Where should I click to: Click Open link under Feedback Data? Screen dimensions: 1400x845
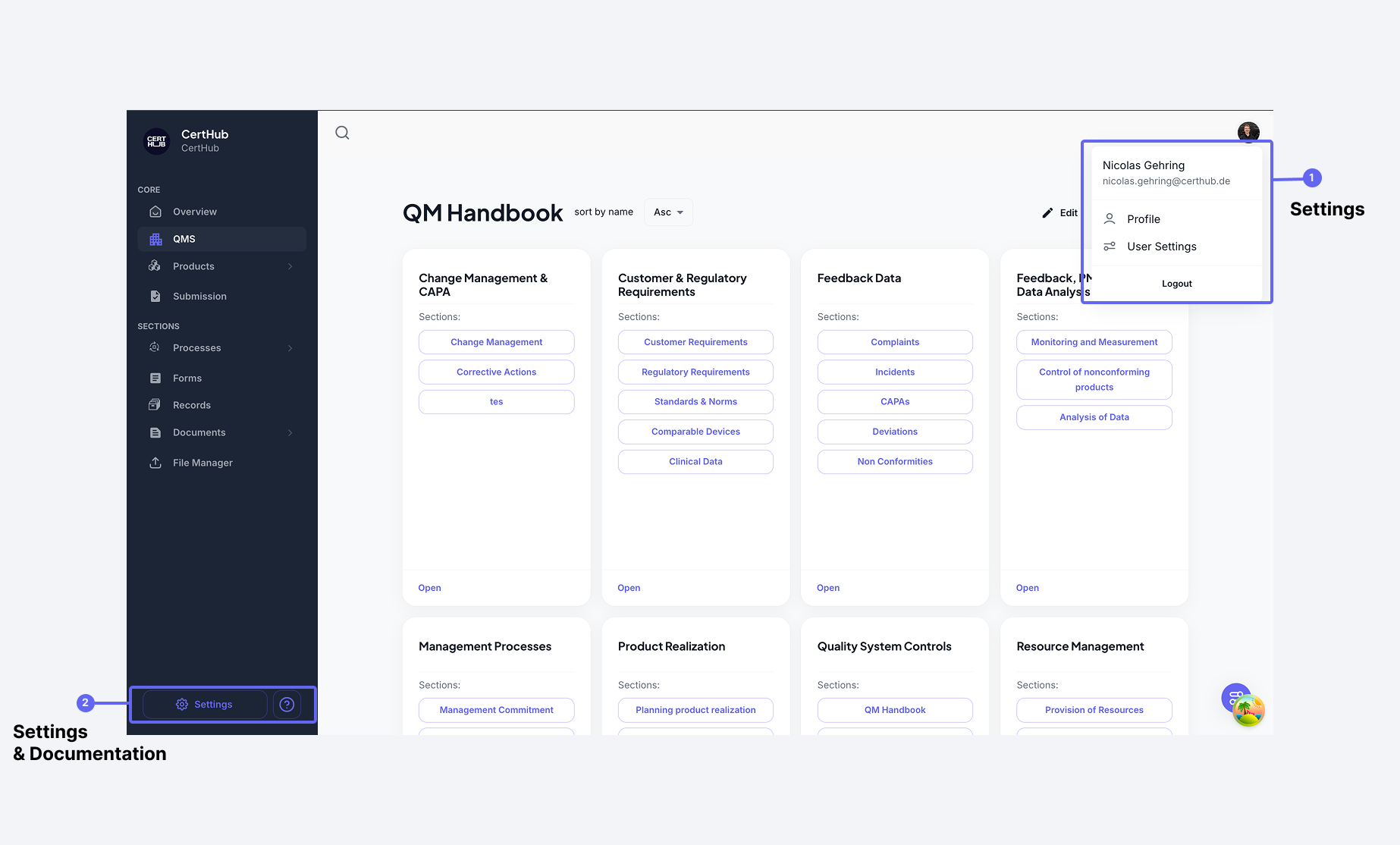(828, 588)
